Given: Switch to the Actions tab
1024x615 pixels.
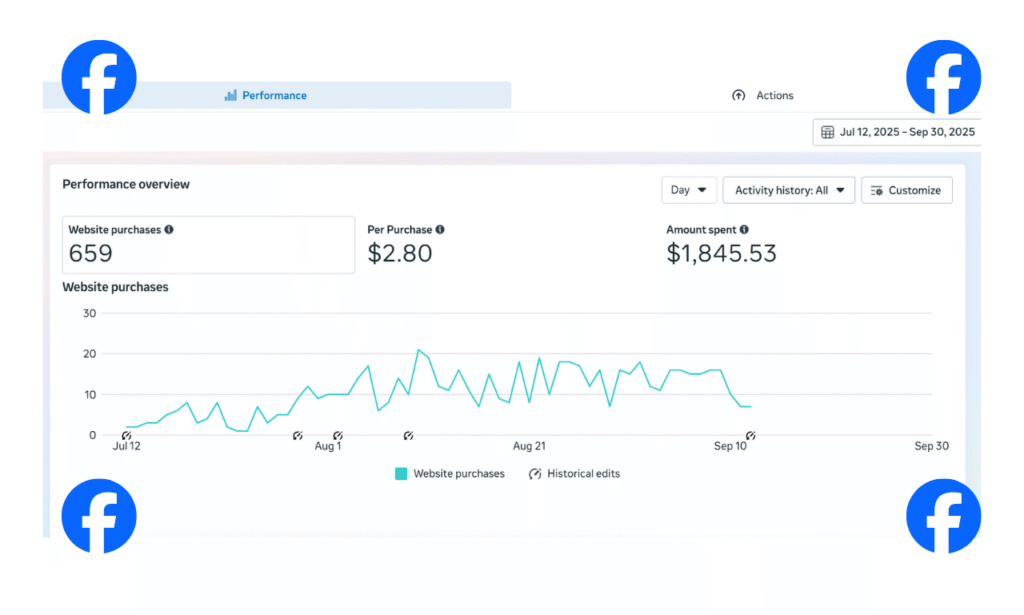Looking at the screenshot, I should point(762,95).
